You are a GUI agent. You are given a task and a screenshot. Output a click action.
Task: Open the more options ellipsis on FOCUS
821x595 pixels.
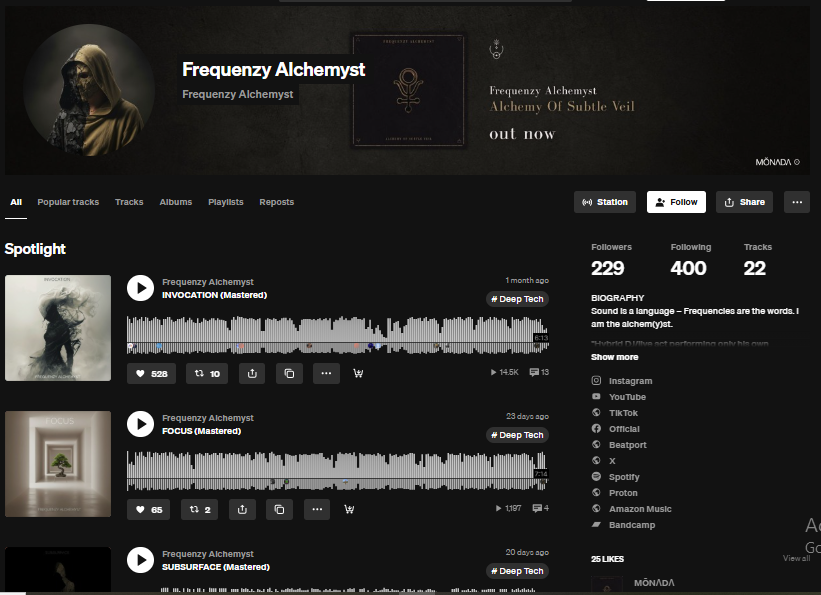click(x=317, y=509)
